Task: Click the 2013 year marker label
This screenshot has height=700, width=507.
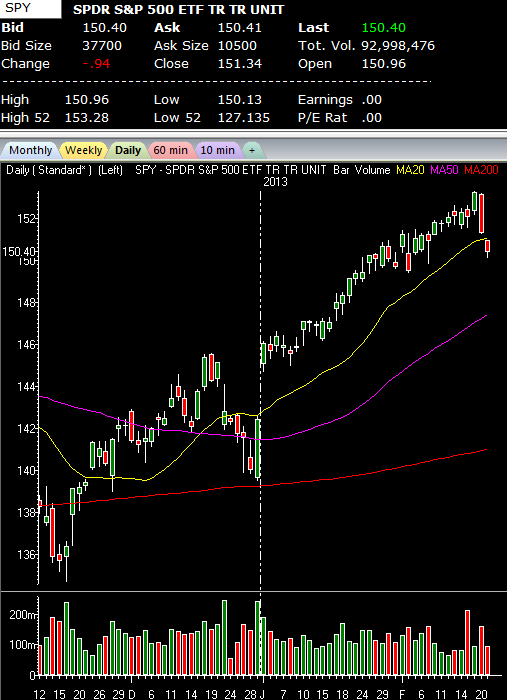Action: [x=275, y=182]
